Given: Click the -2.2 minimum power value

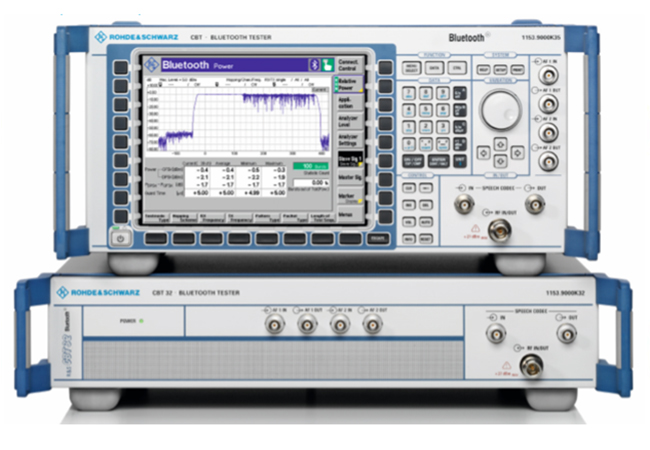Looking at the screenshot, I should click(253, 177).
